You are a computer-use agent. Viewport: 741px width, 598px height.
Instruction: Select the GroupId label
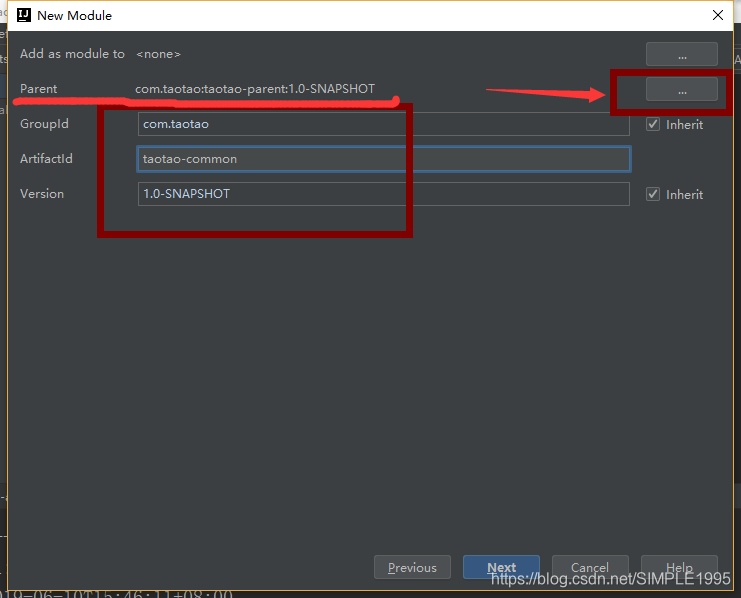click(44, 124)
